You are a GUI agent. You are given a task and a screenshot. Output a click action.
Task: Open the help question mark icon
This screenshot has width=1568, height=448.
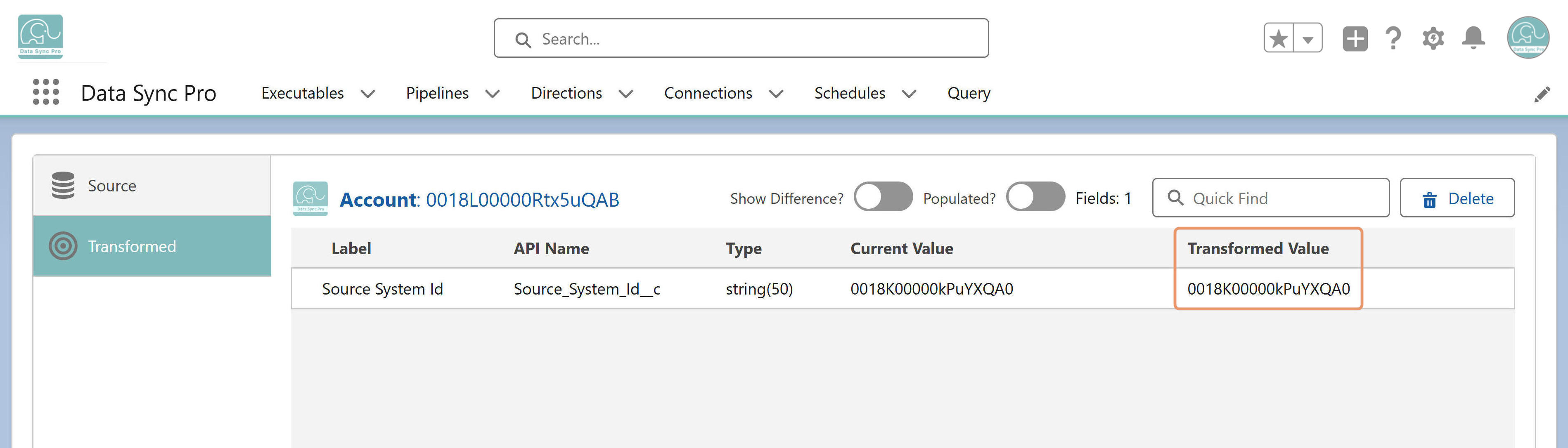1393,39
